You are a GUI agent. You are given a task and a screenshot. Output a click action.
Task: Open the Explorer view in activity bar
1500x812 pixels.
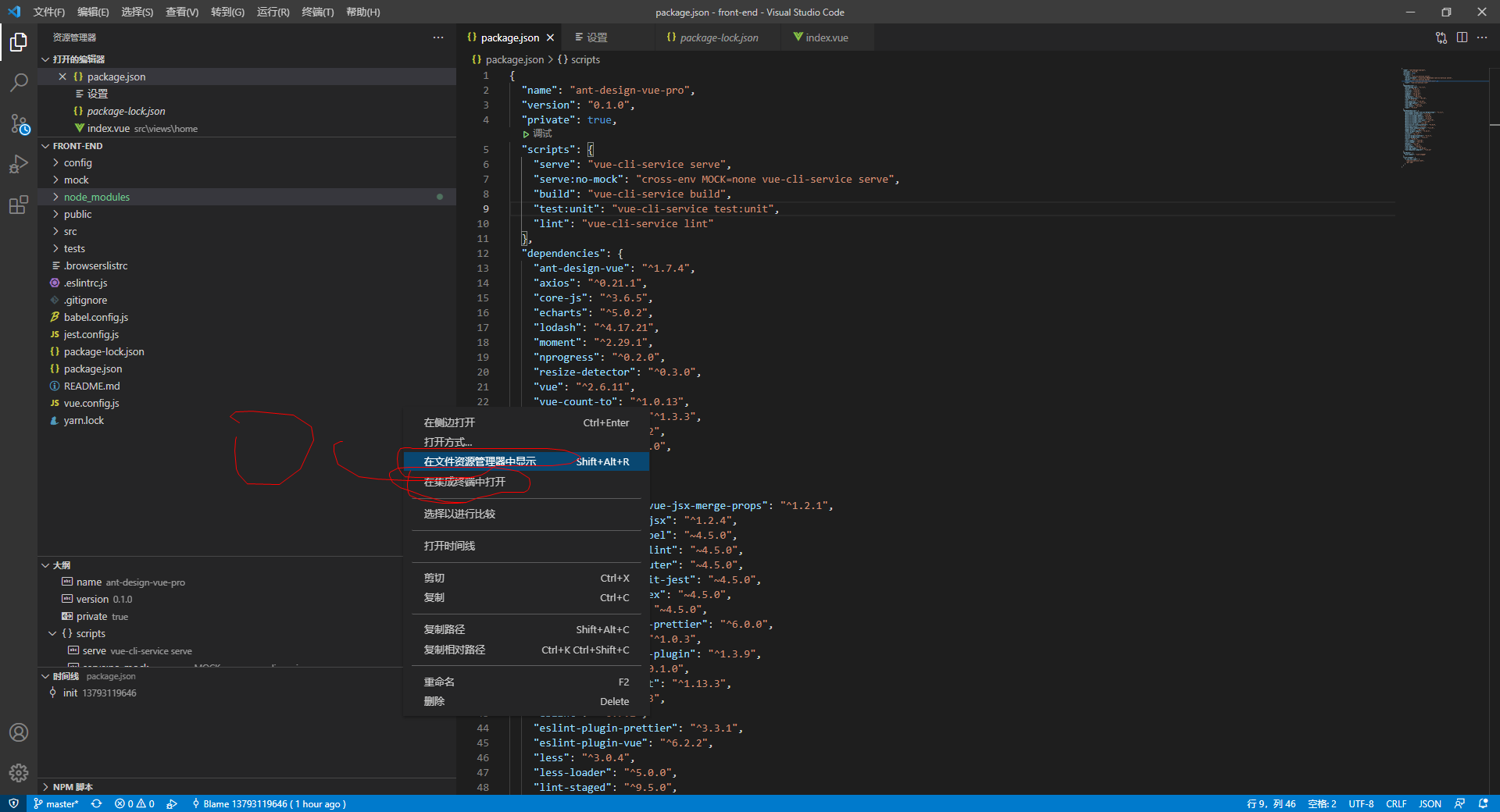pyautogui.click(x=19, y=42)
